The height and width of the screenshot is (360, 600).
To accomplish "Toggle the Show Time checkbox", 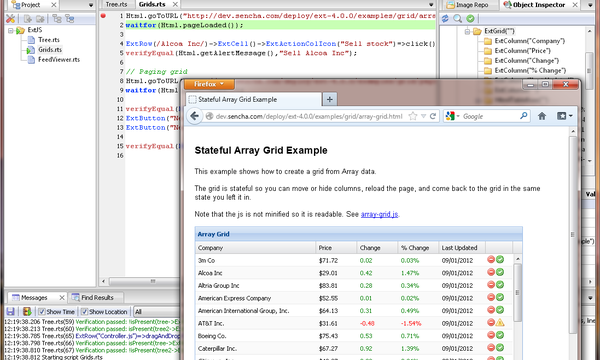I will tap(42, 312).
